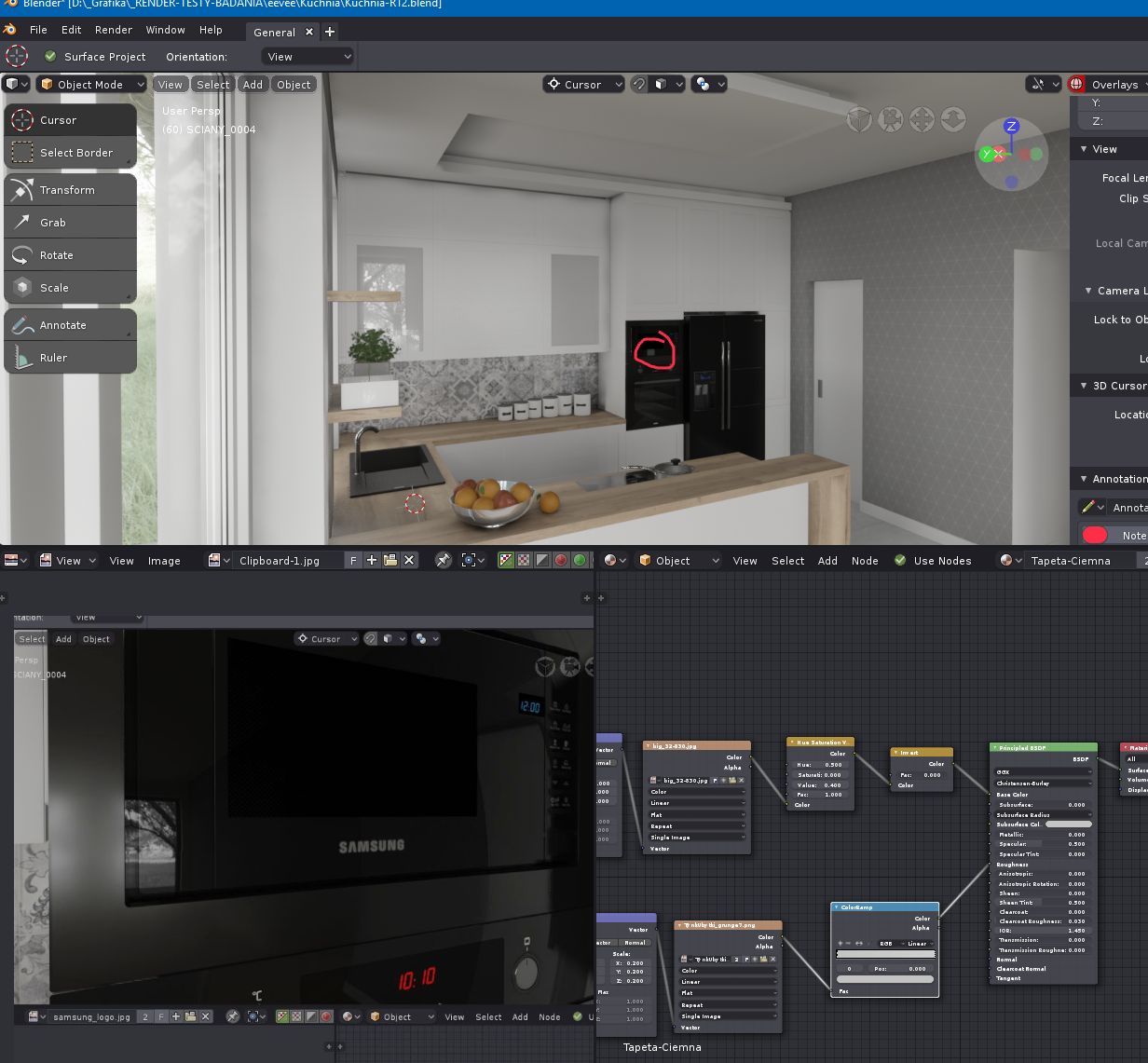Switch to the General workspace tab

(x=274, y=32)
